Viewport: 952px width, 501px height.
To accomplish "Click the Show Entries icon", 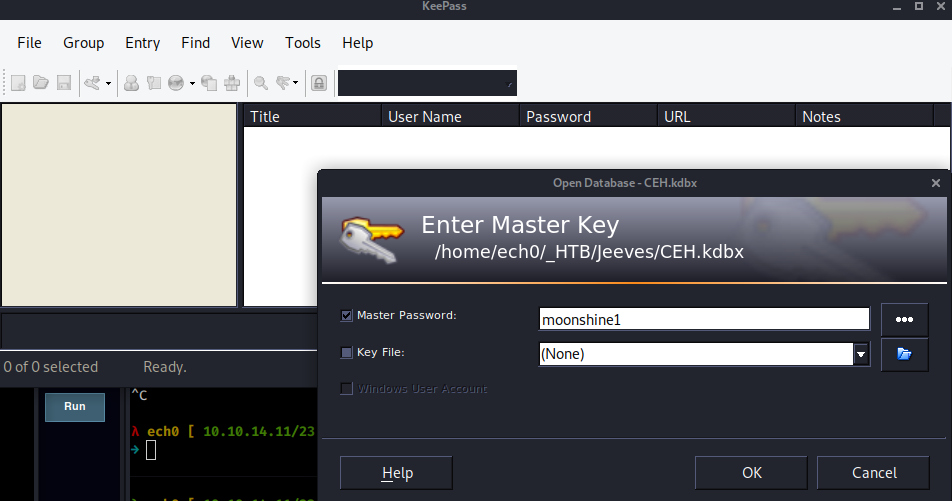I will coord(283,83).
